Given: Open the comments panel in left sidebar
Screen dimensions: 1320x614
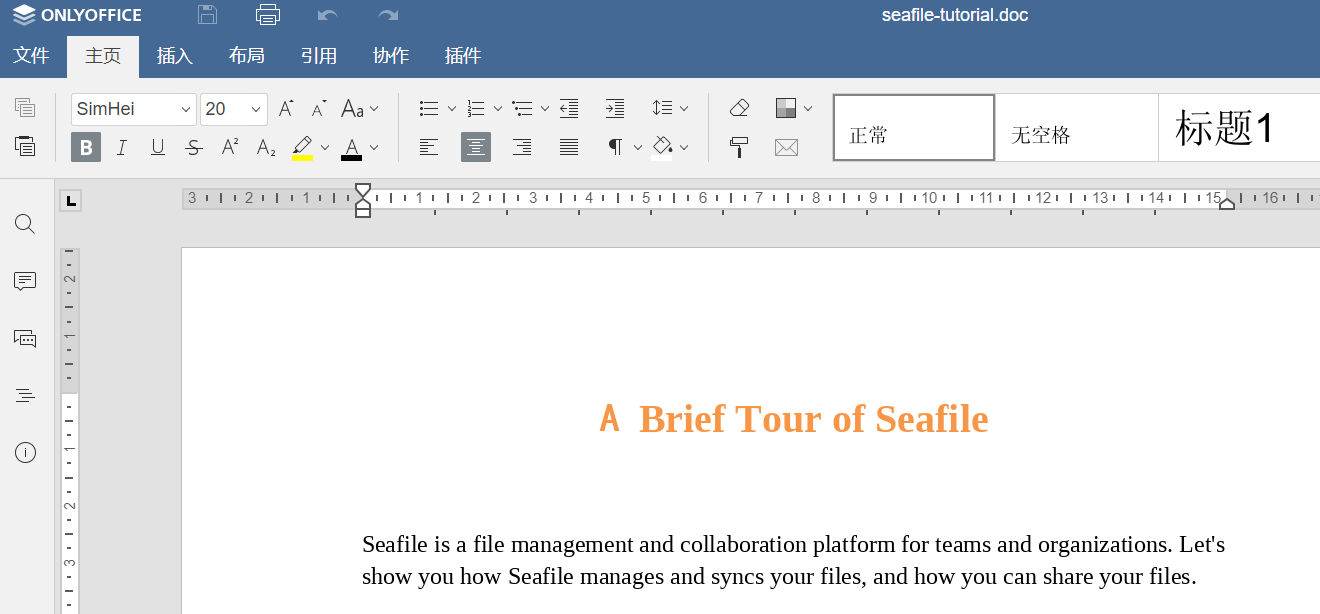Looking at the screenshot, I should coord(25,281).
